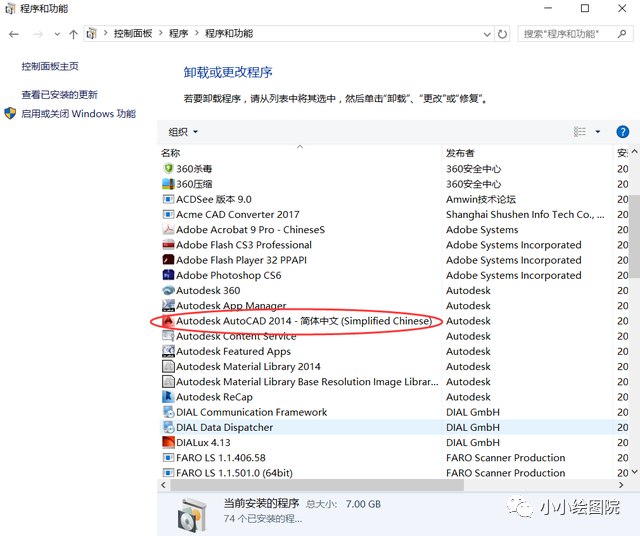Click the FARO LS 1.1.406.58 icon
Viewport: 640px width, 536px height.
click(168, 458)
